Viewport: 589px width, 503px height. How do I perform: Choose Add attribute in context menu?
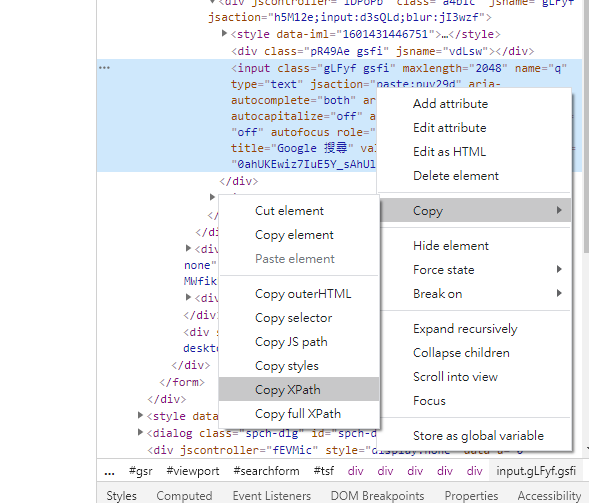tap(474, 104)
